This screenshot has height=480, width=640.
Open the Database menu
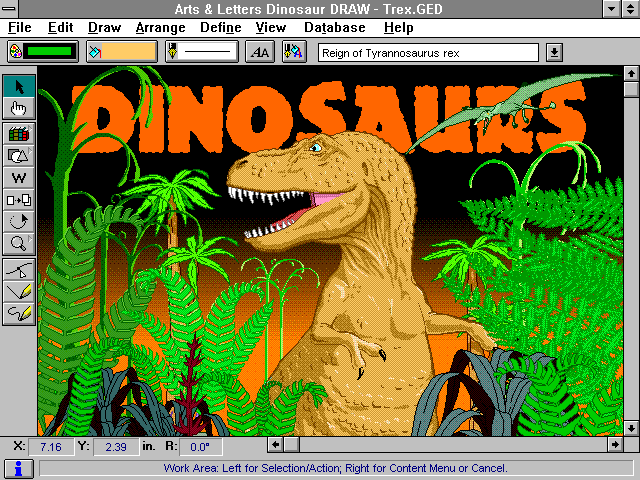335,27
